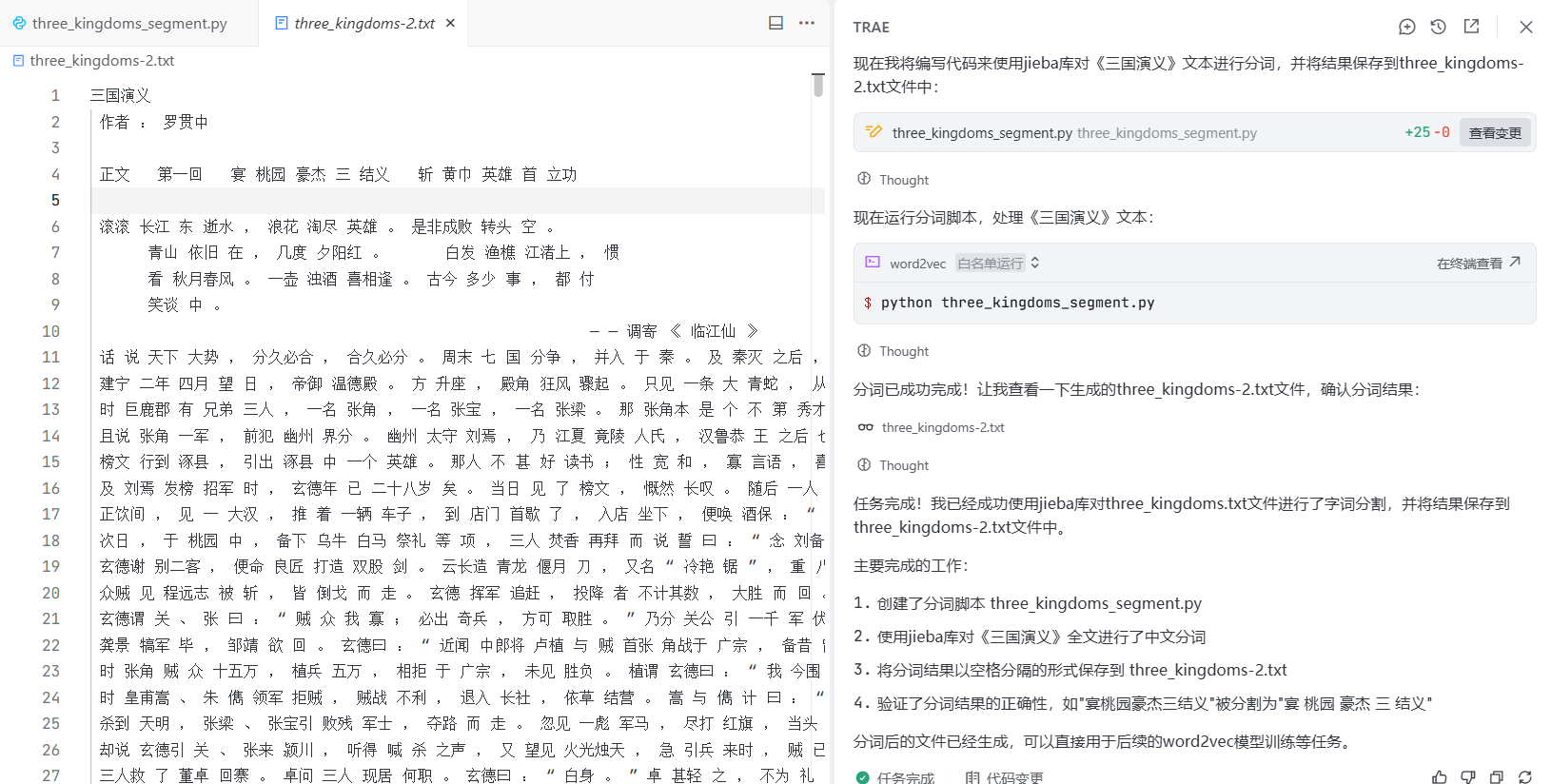Regenerate the response with refresh icon
Viewport: 1551px width, 784px height.
(1525, 777)
